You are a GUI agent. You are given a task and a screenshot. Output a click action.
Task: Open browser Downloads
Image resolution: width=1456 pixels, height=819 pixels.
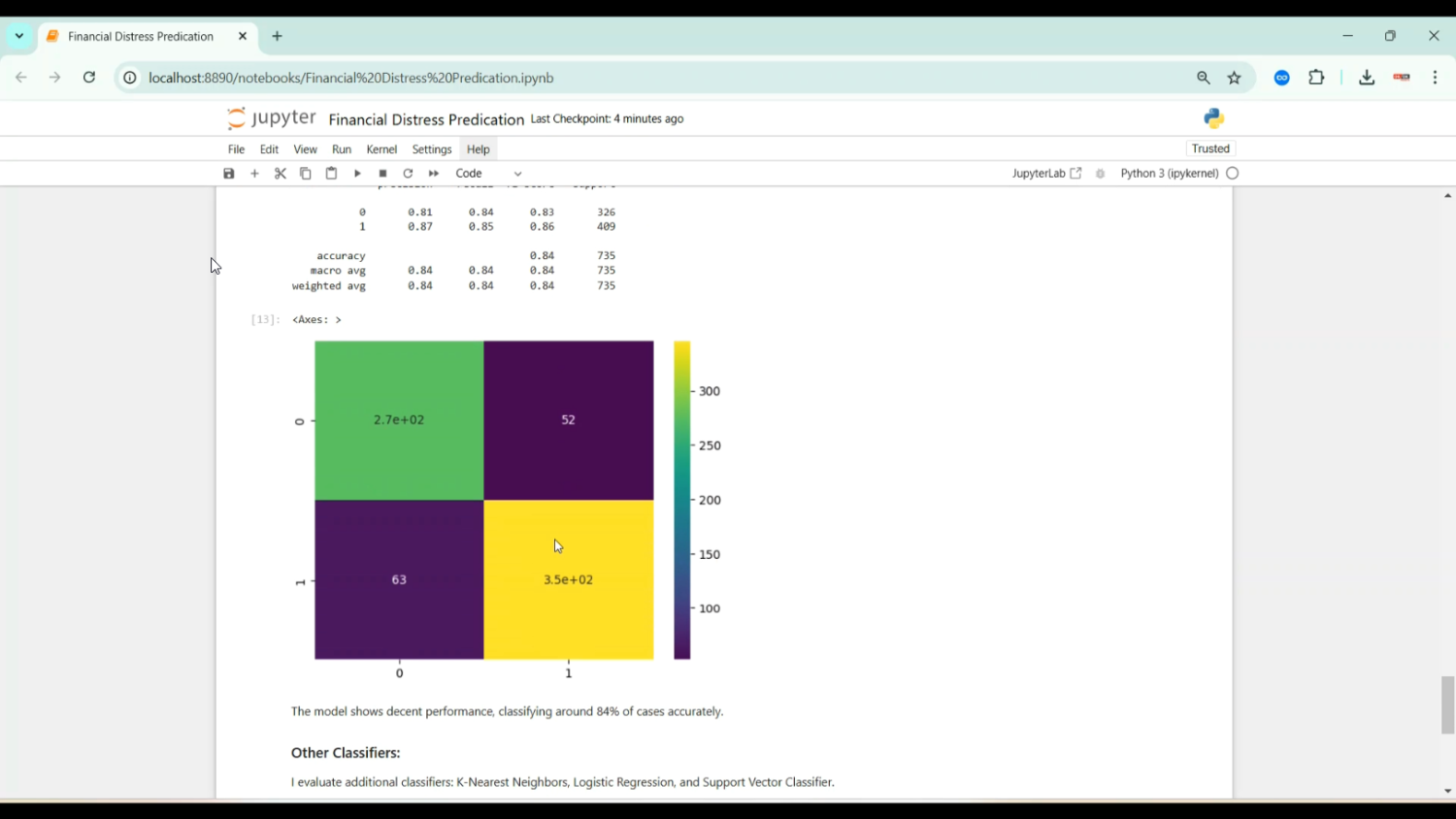point(1367,78)
